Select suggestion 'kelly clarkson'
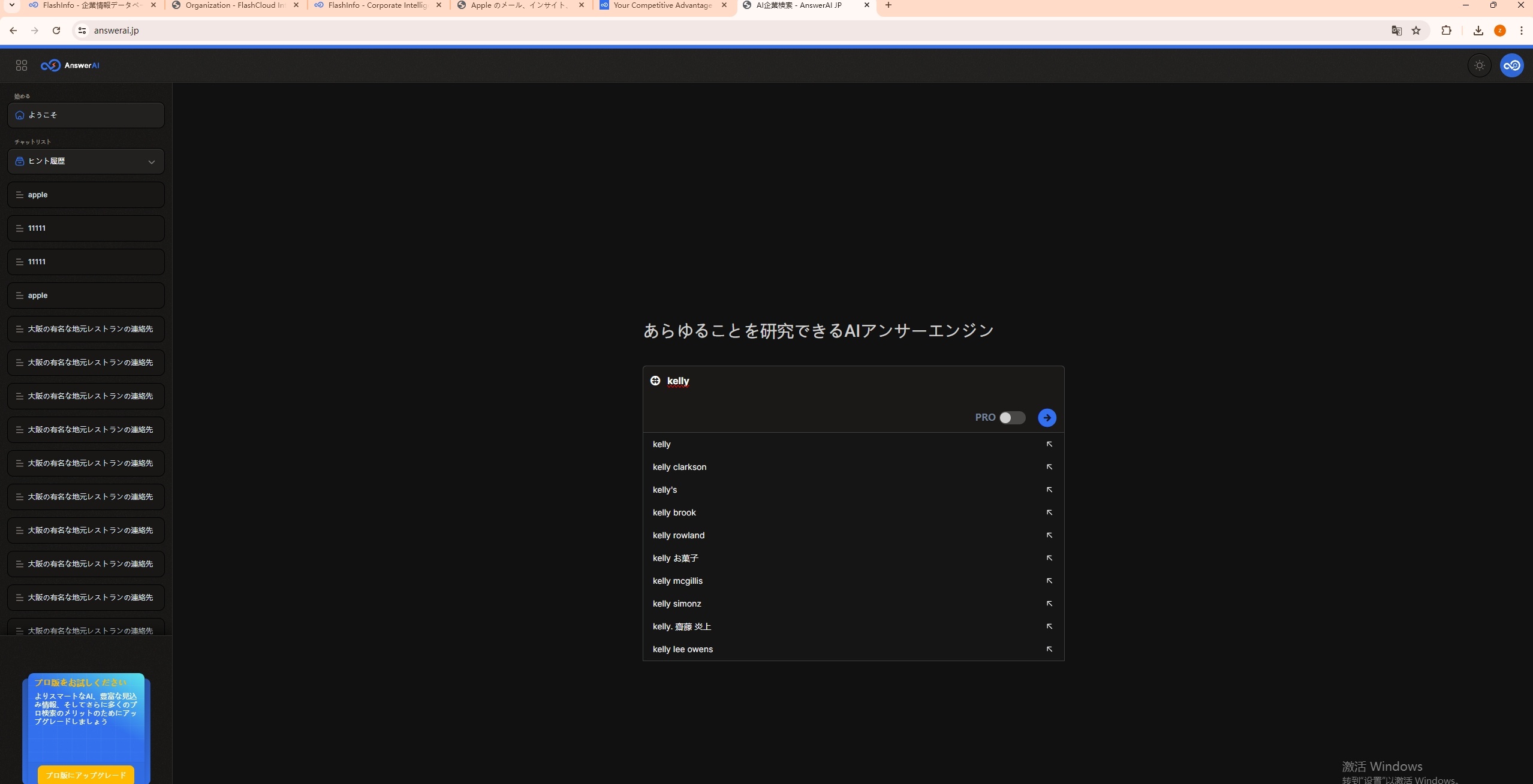The height and width of the screenshot is (784, 1533). coord(853,467)
